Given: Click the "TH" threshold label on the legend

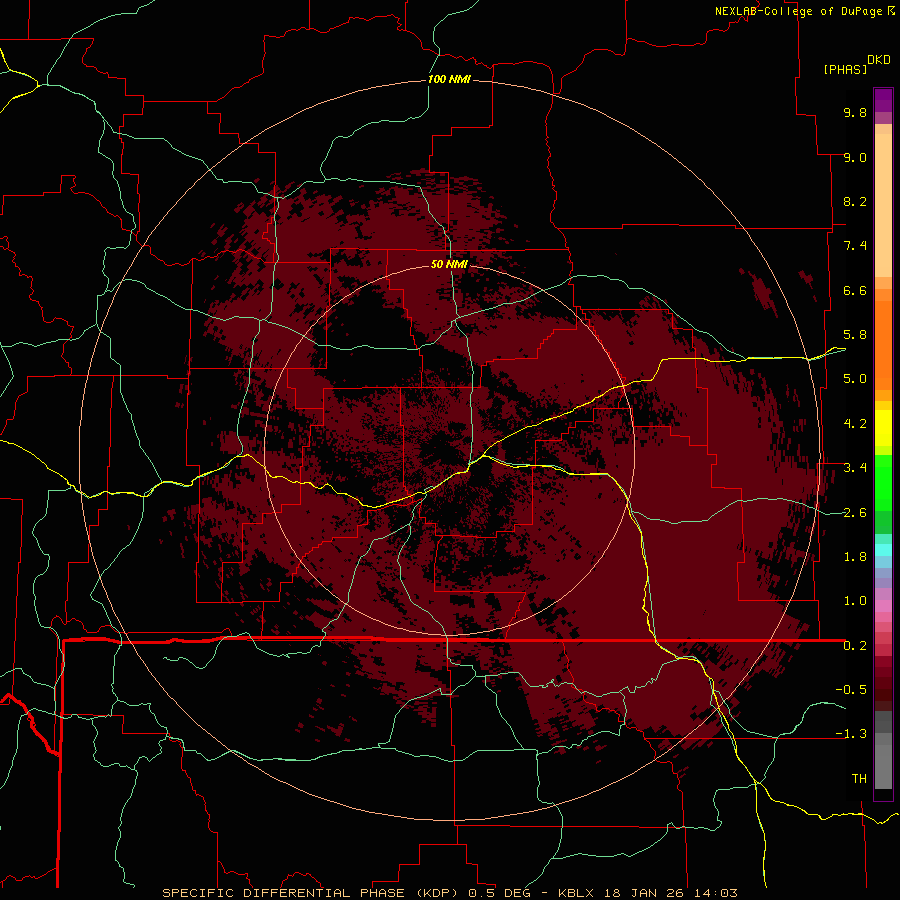Looking at the screenshot, I should click(859, 779).
